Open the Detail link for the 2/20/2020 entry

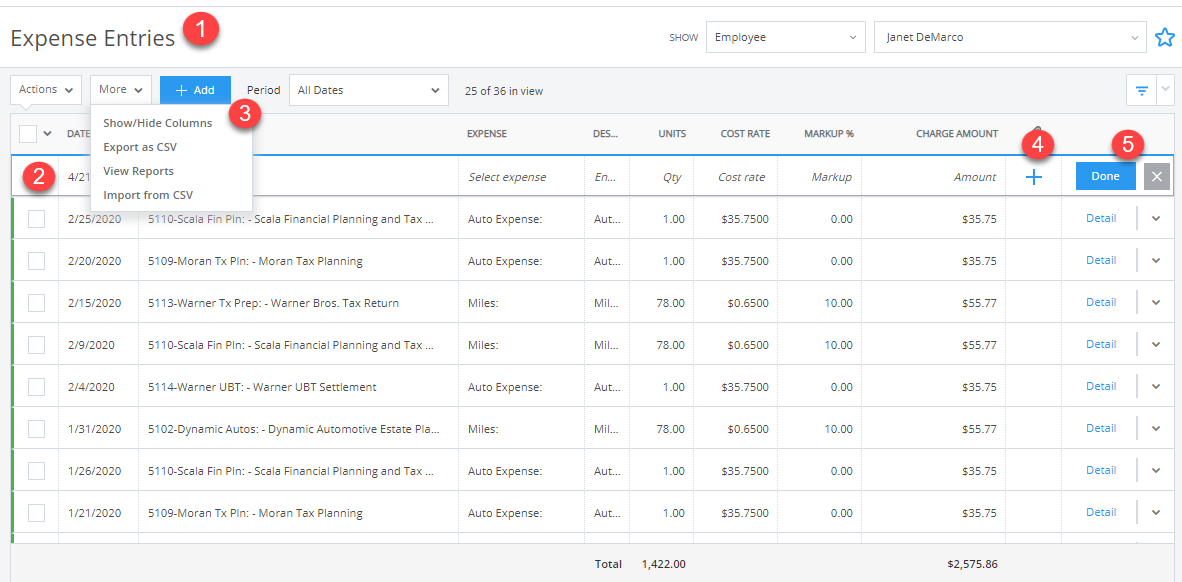point(1101,260)
